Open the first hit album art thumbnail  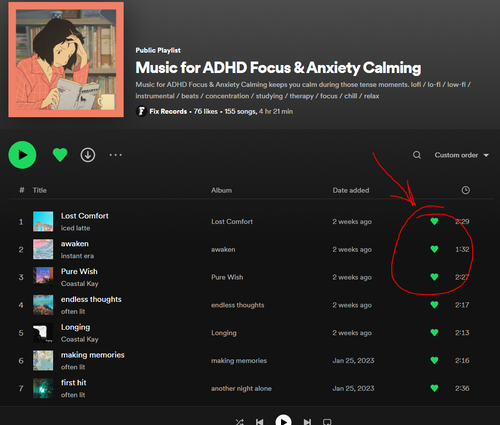pyautogui.click(x=43, y=388)
